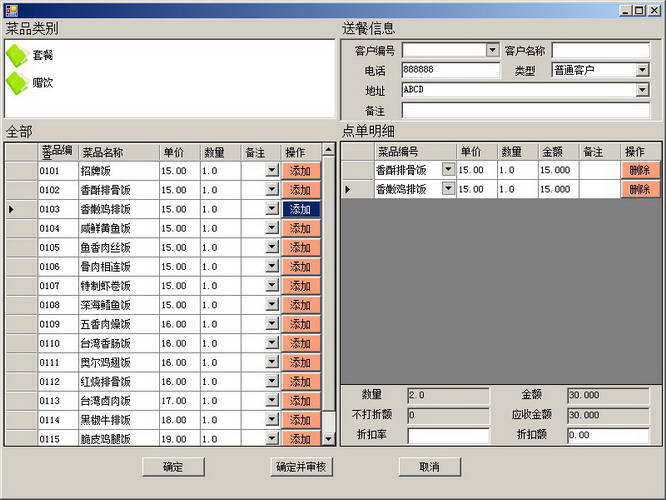Select the 赠饮 category icon
Image resolution: width=666 pixels, height=500 pixels.
coord(17,82)
